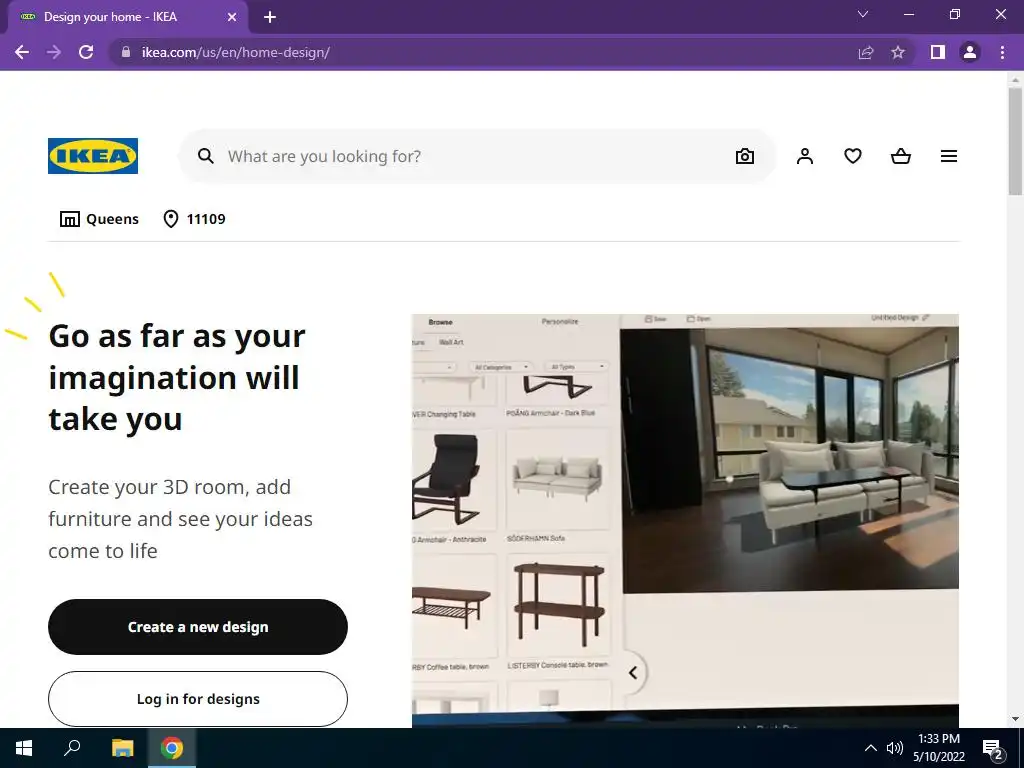Open the volume control in system tray
This screenshot has width=1024, height=768.
point(895,748)
